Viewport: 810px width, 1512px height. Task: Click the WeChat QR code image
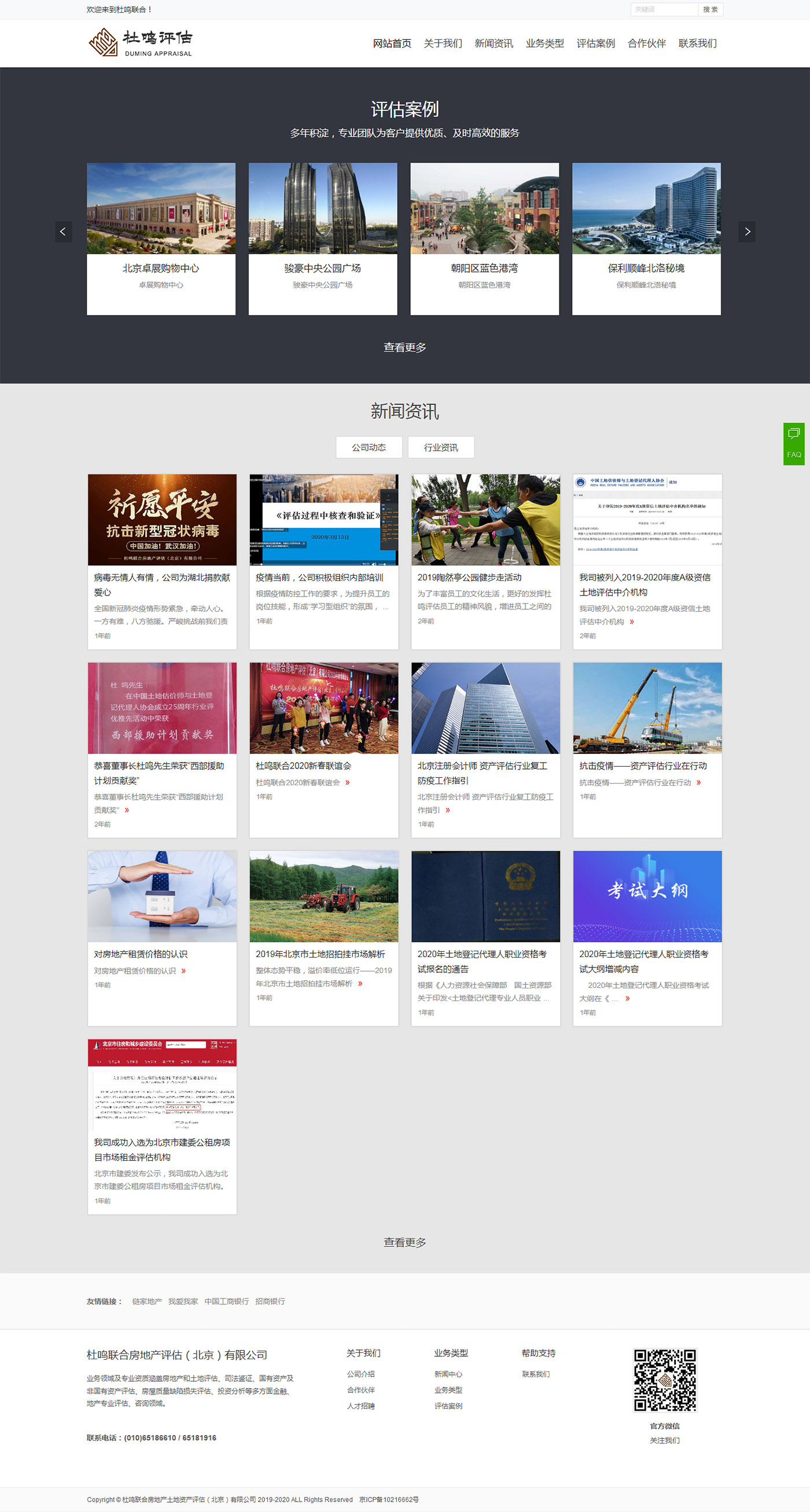[x=664, y=1380]
